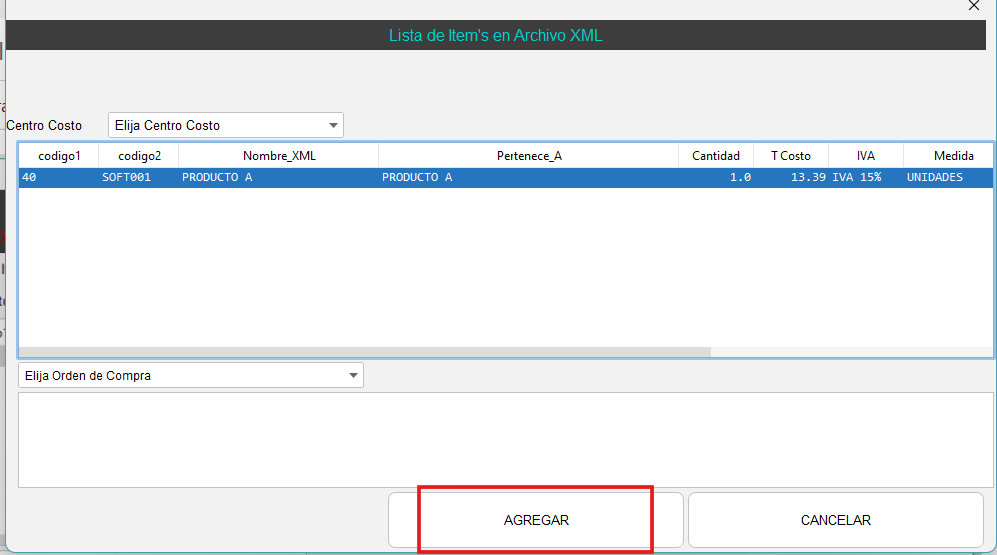The height and width of the screenshot is (555, 997).
Task: Sort by the Nombre_XML column header
Action: click(278, 155)
